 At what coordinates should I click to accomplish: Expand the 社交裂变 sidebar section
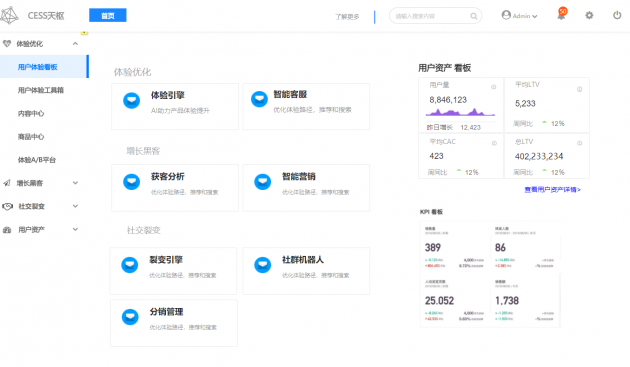coord(75,206)
